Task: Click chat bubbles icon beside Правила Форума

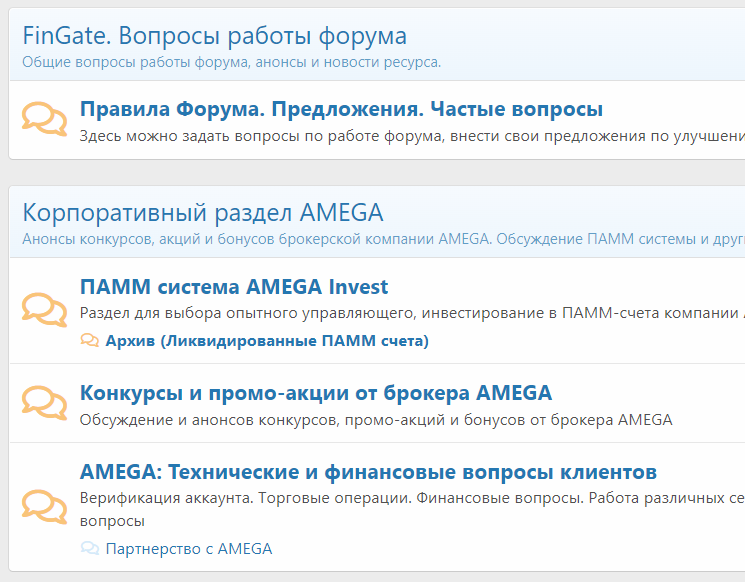Action: pos(45,118)
